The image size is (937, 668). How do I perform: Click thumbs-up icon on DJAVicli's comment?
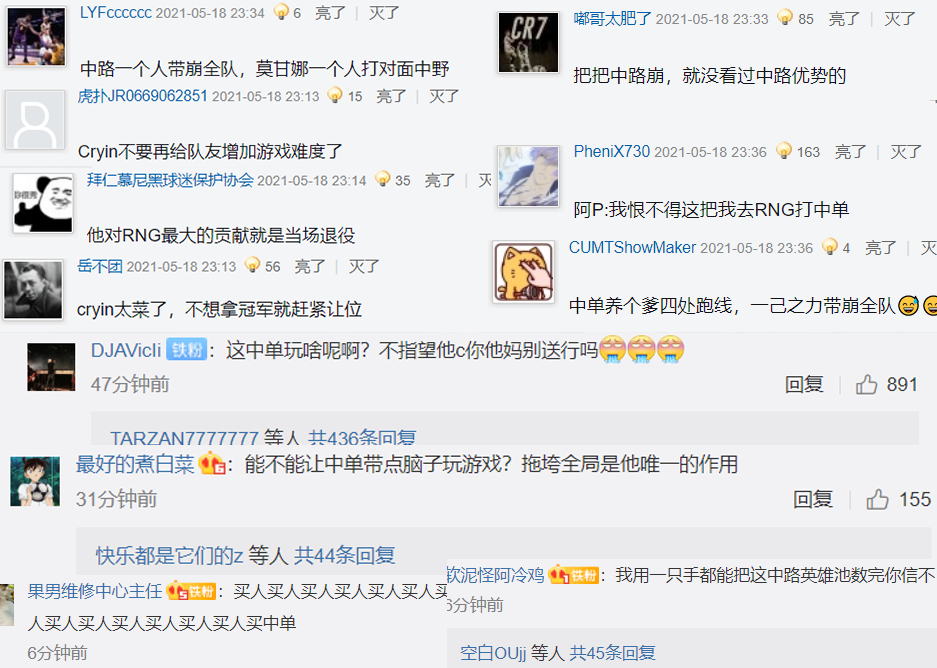[866, 384]
